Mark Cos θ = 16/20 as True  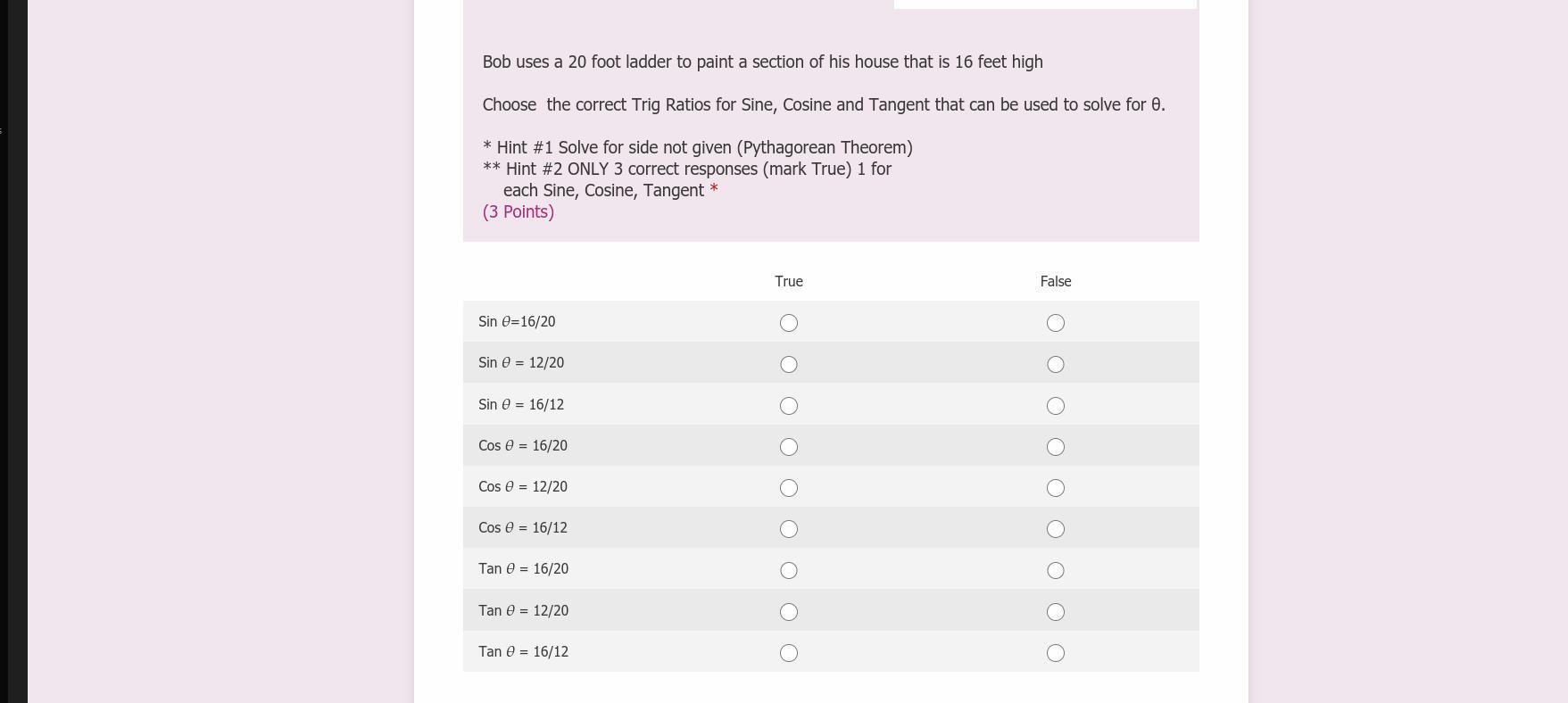pos(788,447)
